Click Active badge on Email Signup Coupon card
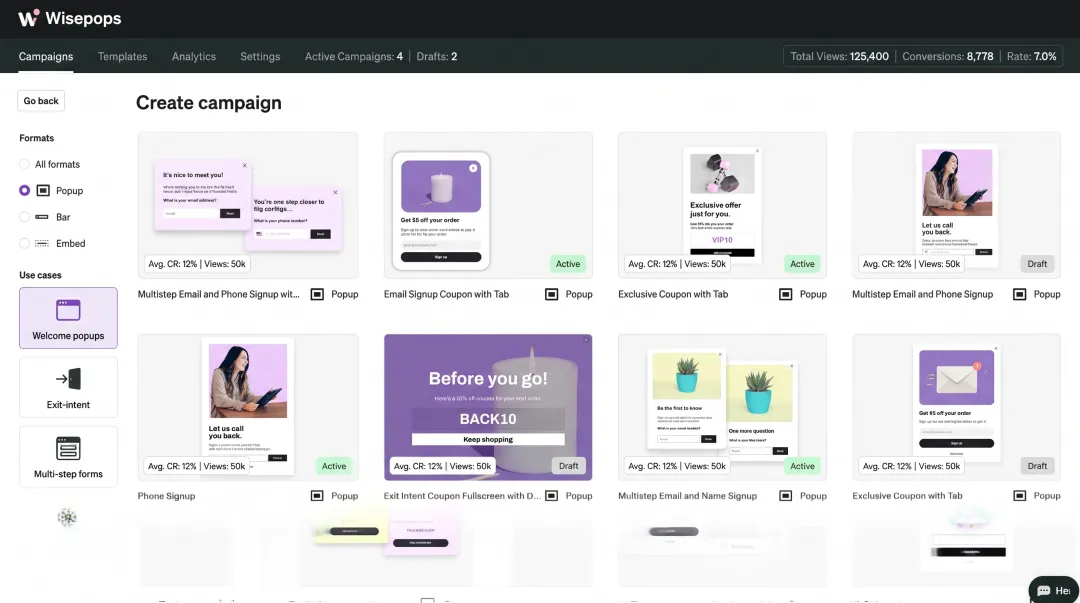Viewport: 1080px width, 603px height. 568,264
